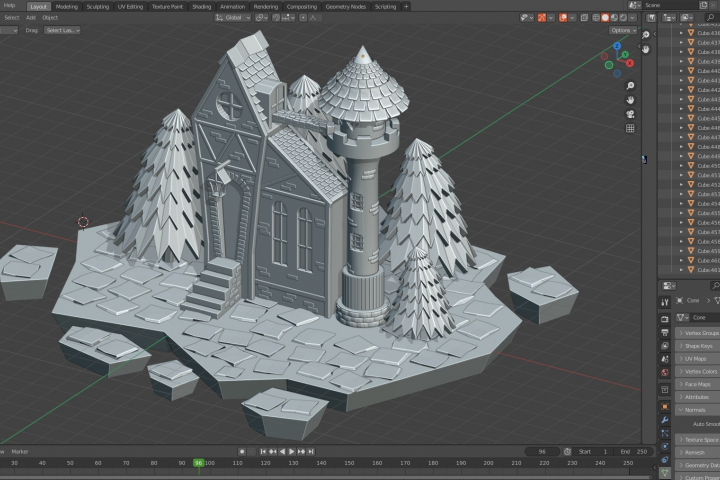Enable wireframe viewport shading mode
This screenshot has width=720, height=480.
coord(596,17)
